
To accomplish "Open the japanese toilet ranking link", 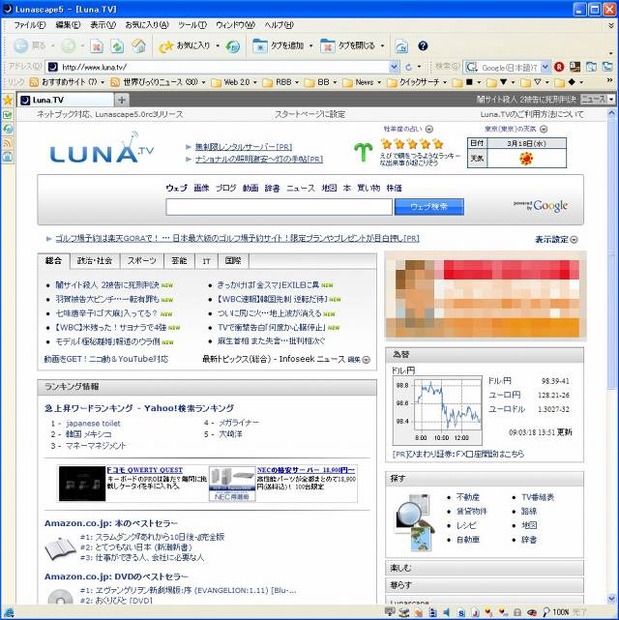I will [x=93, y=423].
